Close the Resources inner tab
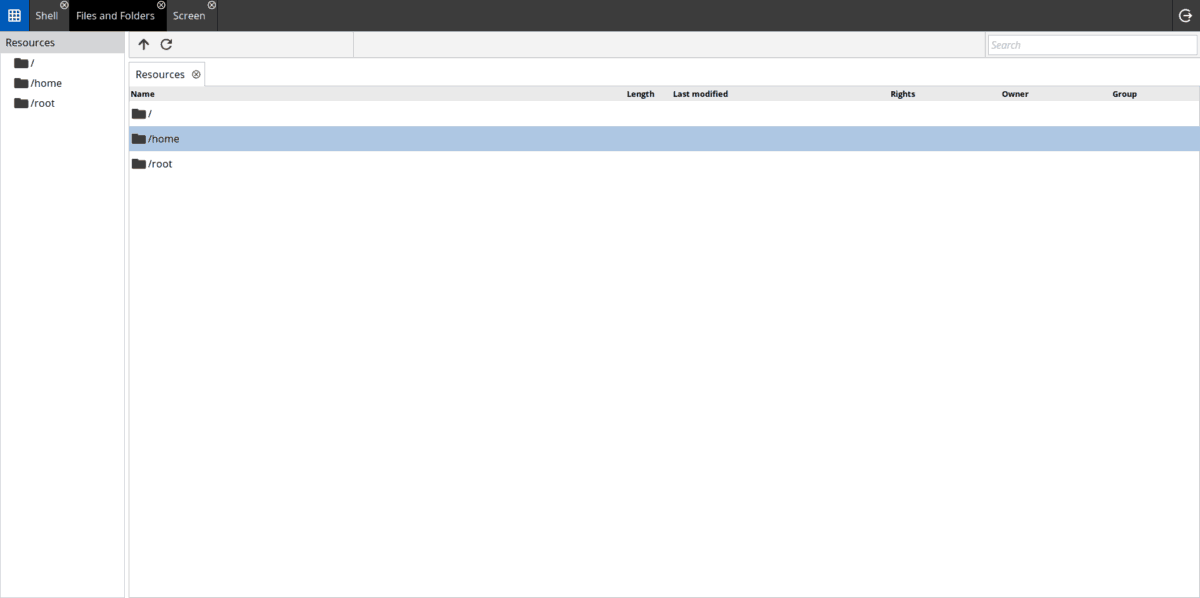This screenshot has height=598, width=1200. (x=196, y=74)
